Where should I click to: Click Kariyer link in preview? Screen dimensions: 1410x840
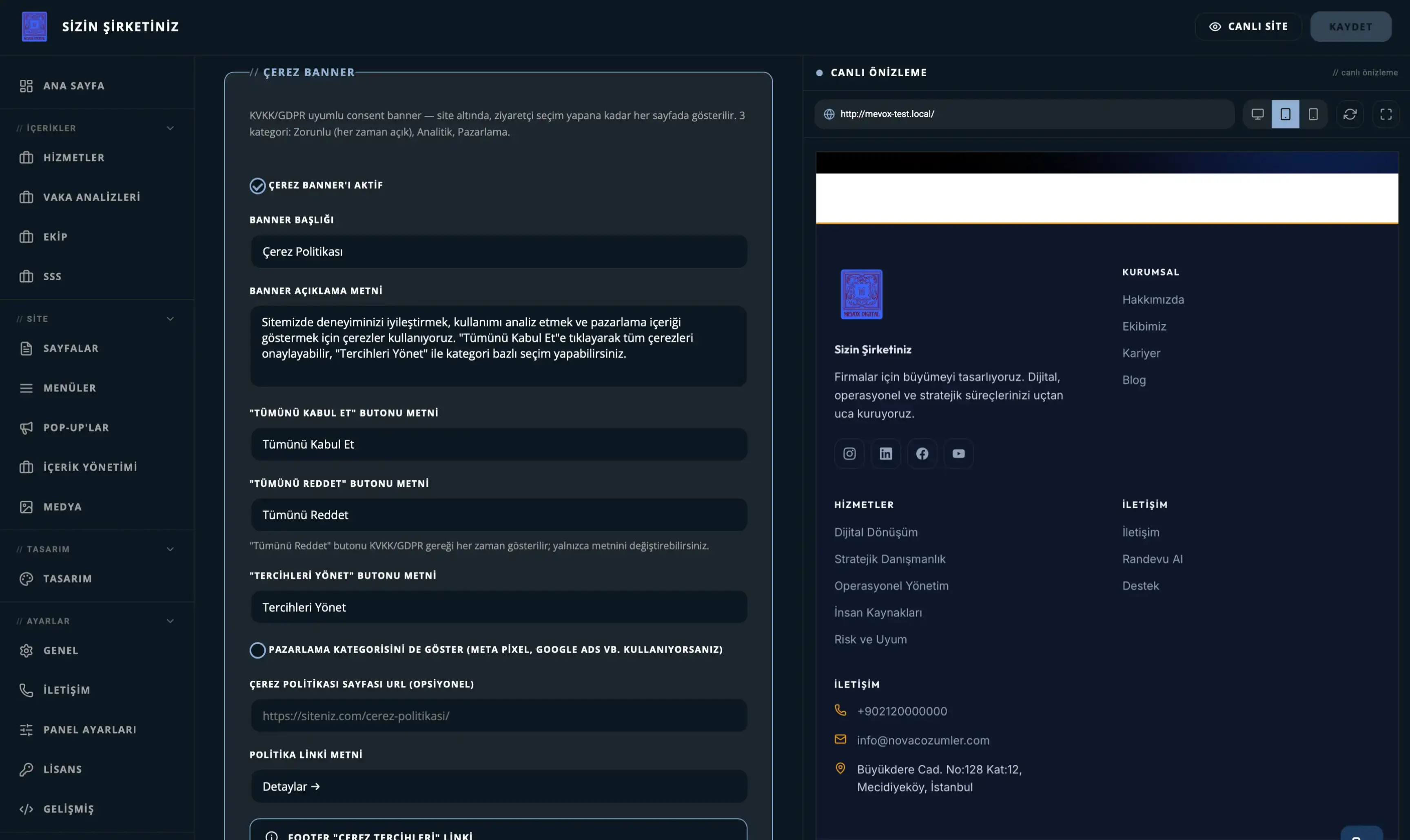click(x=1141, y=354)
